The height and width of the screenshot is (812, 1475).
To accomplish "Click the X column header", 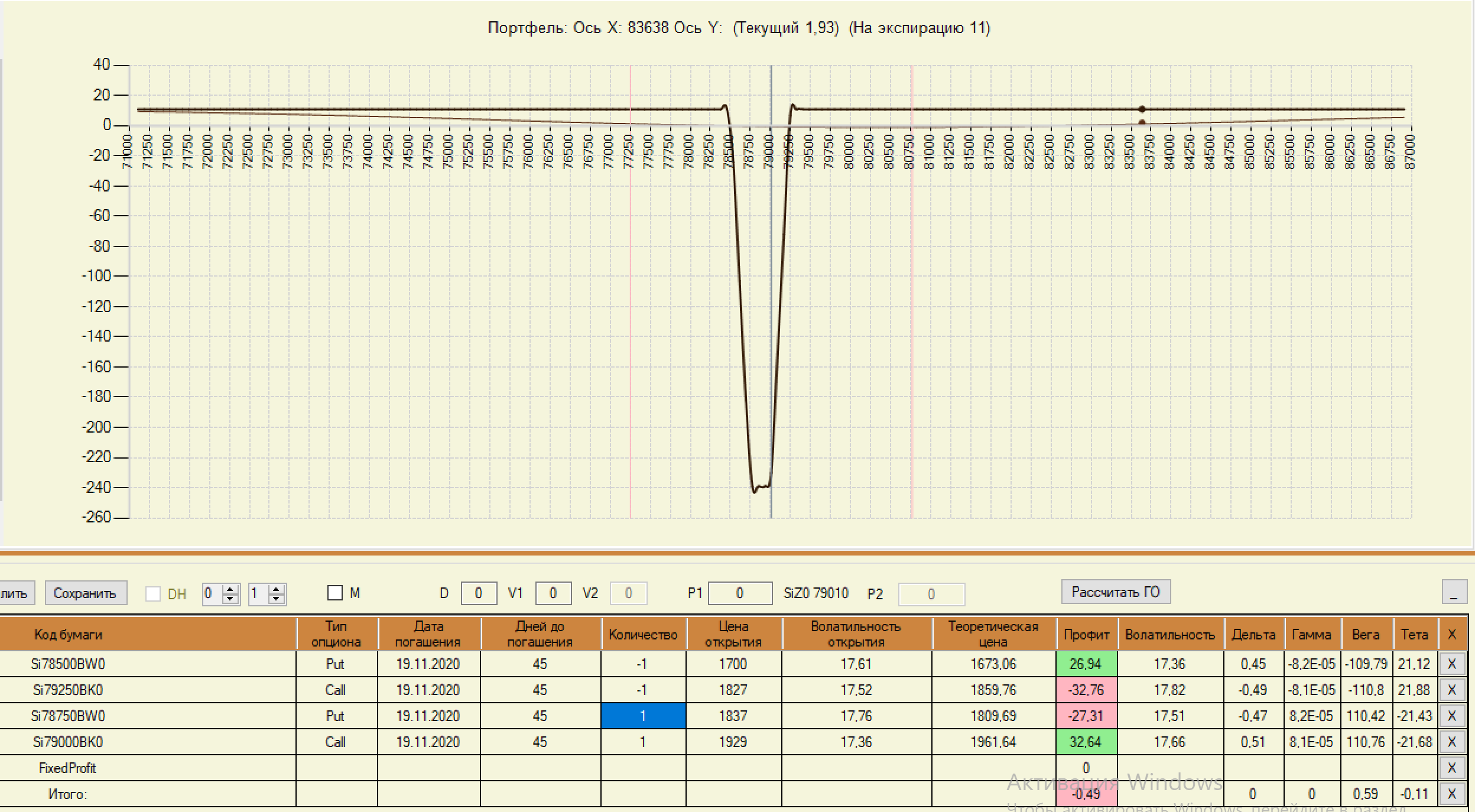I will 1451,635.
